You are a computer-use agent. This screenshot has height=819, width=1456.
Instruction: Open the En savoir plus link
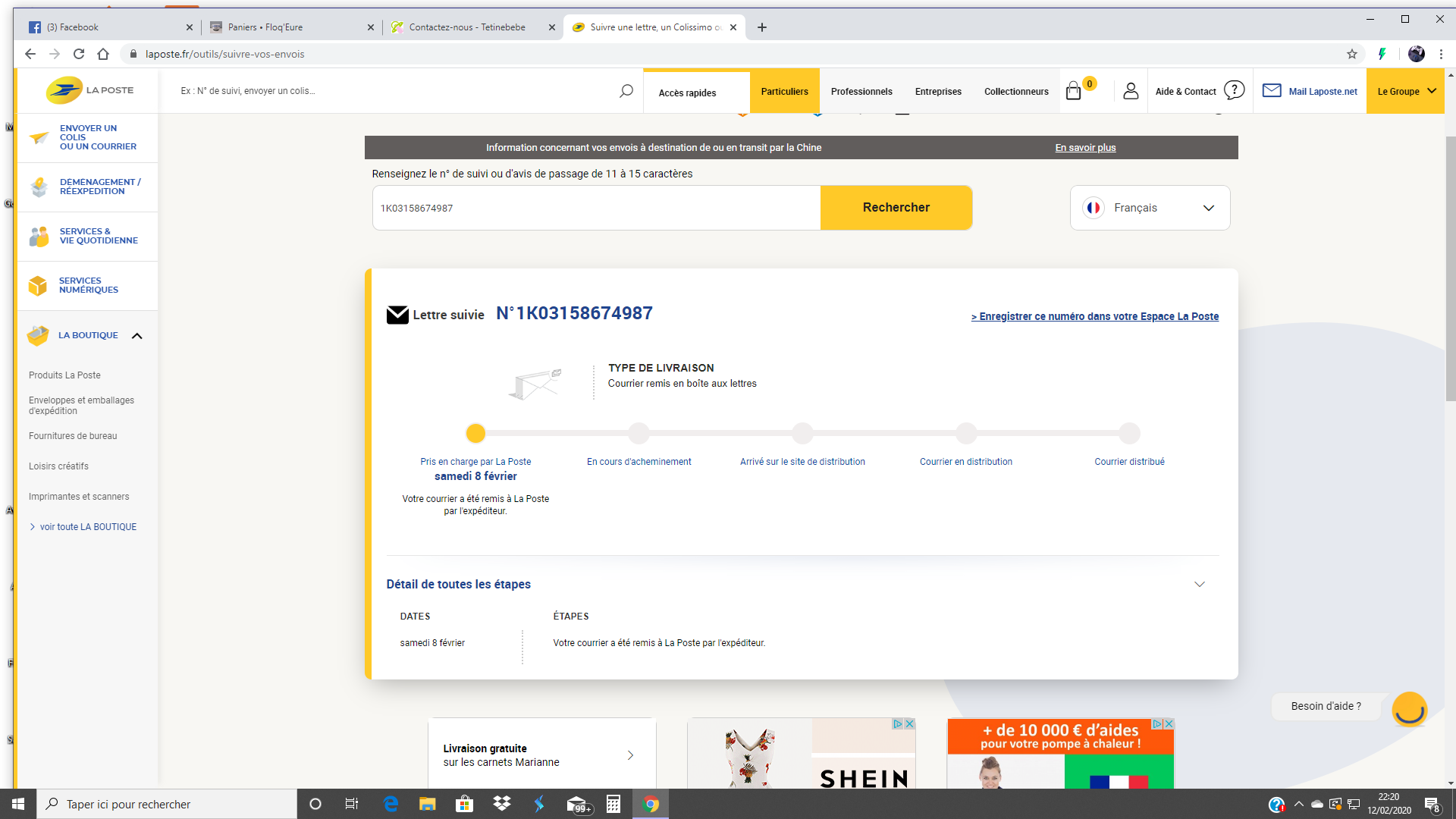pos(1084,148)
